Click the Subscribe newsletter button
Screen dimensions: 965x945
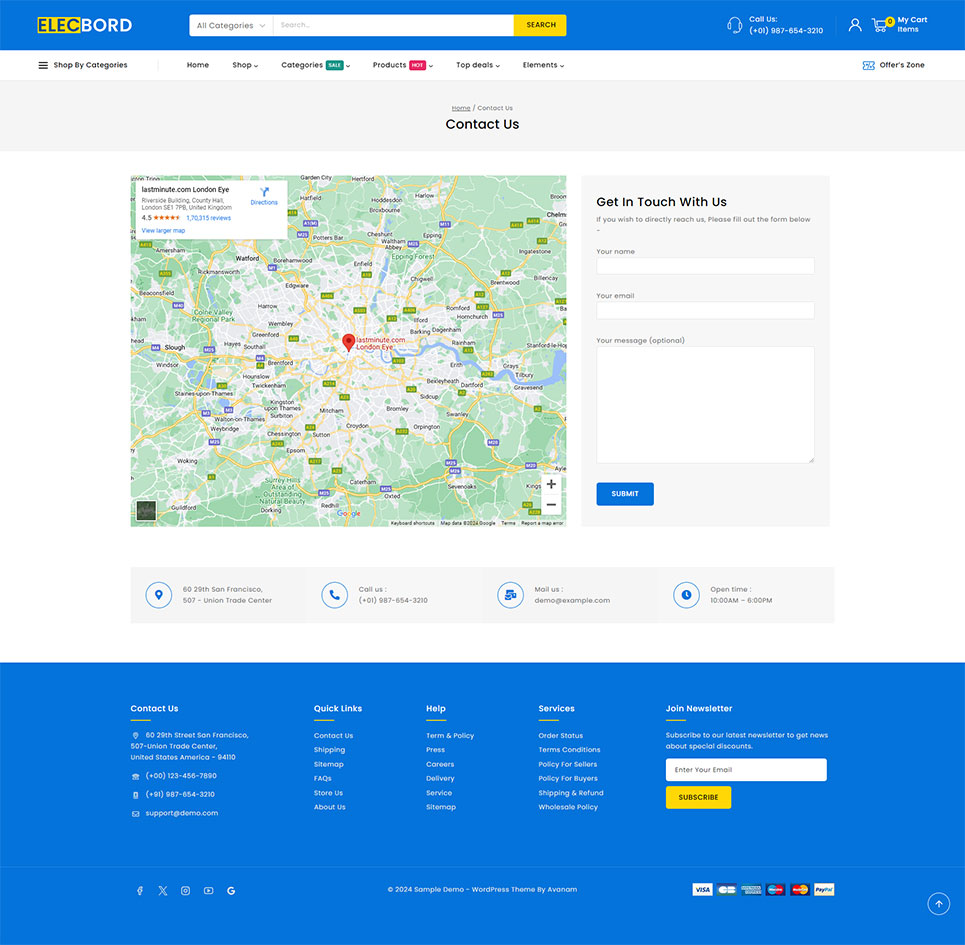pos(698,797)
